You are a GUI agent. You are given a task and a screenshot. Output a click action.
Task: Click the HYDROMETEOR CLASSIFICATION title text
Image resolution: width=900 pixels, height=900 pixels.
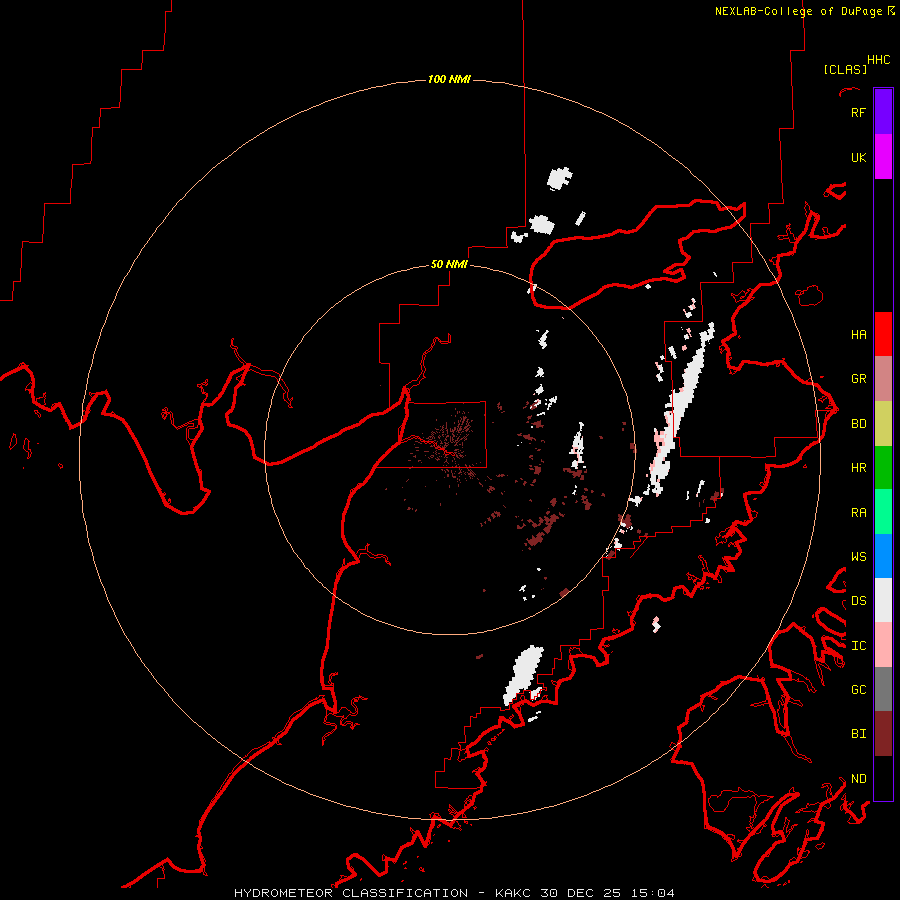(350, 893)
